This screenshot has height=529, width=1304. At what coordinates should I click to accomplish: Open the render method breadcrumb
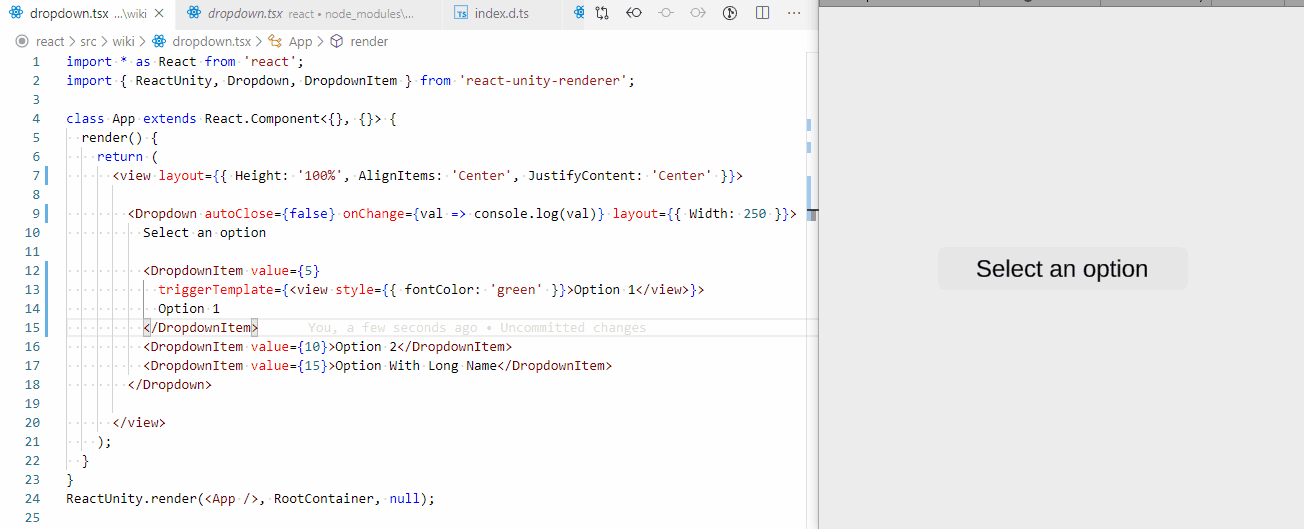click(369, 42)
